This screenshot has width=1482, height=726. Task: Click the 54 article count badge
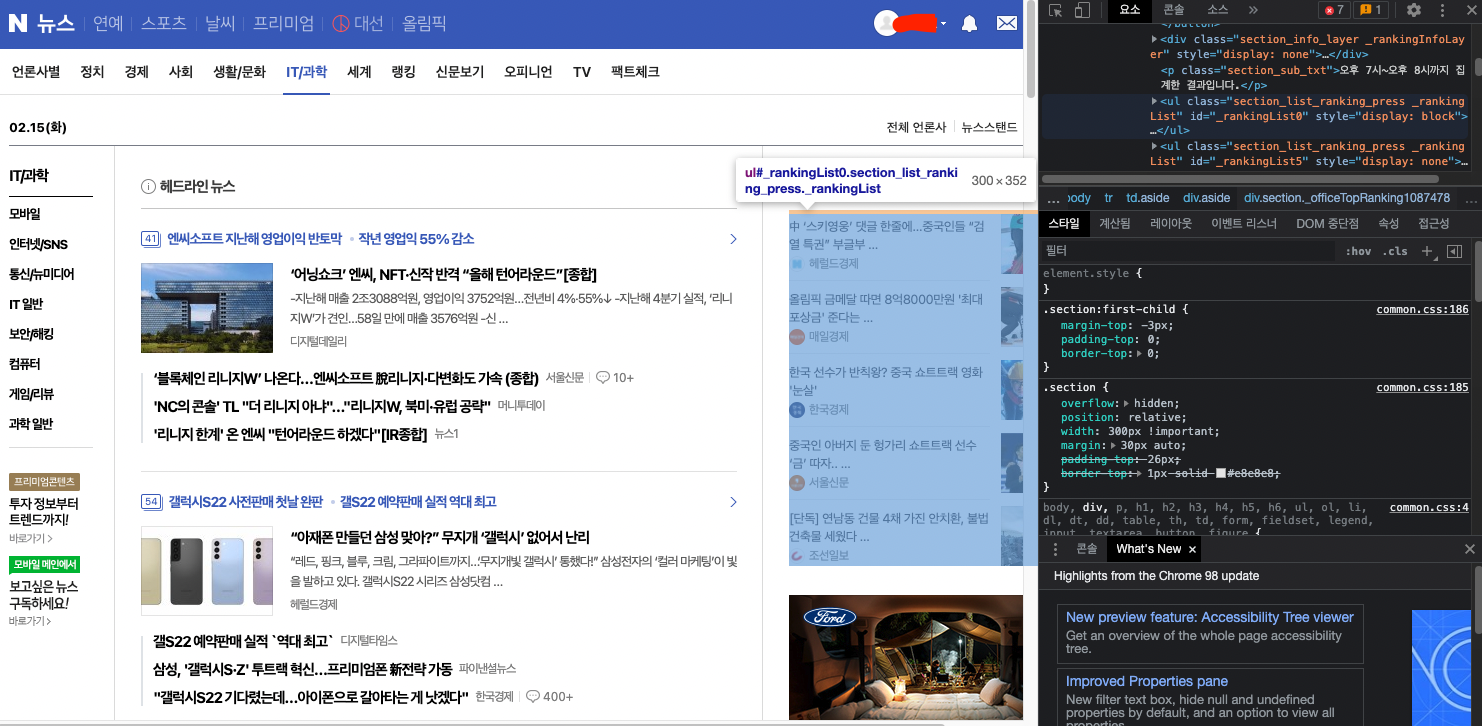point(151,502)
